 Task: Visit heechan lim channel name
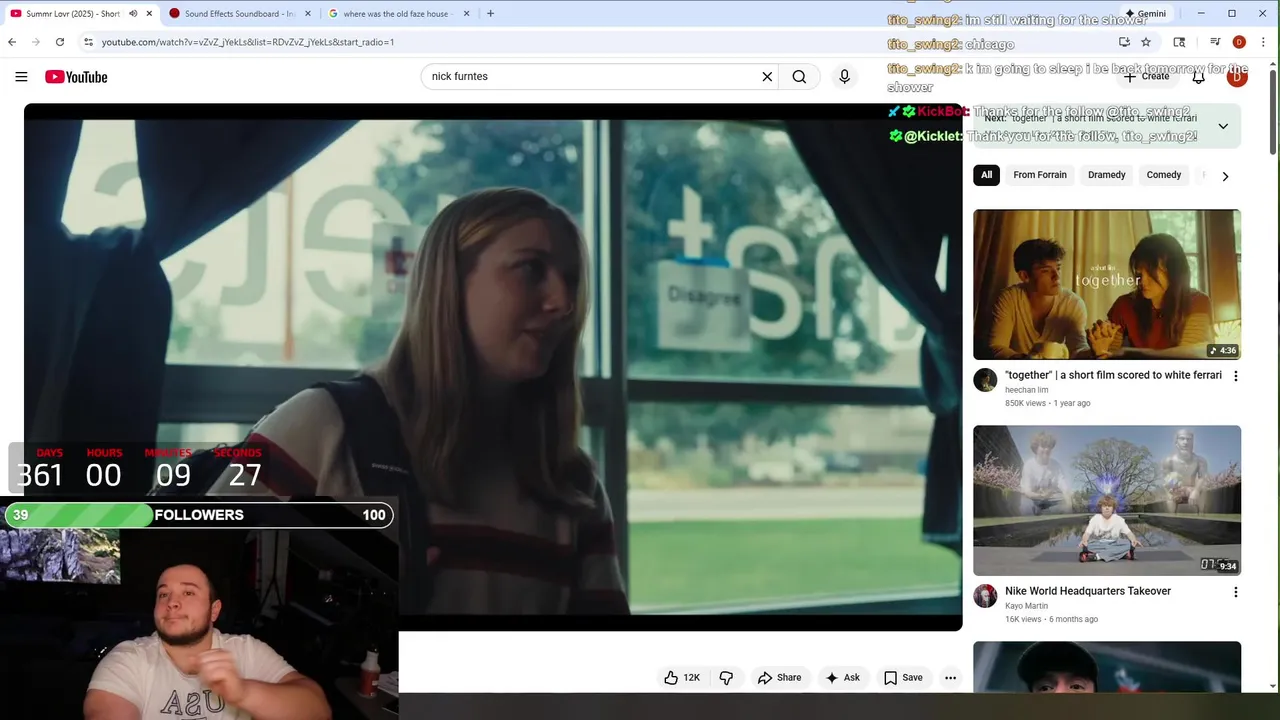pos(1026,390)
